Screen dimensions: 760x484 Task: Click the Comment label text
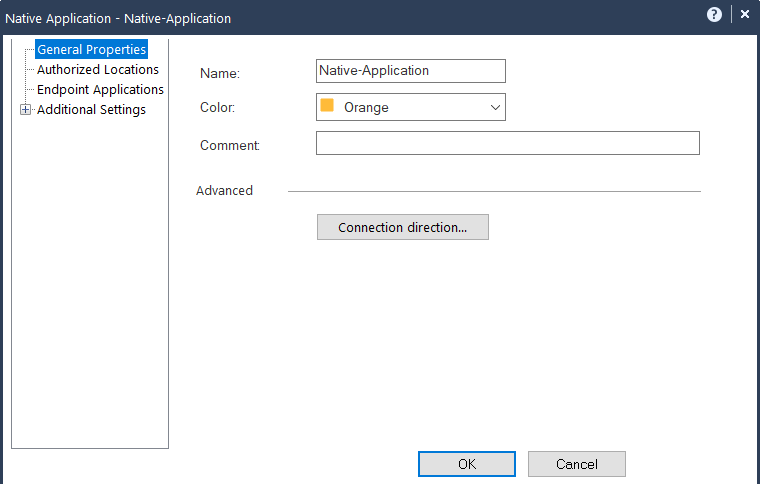tap(229, 145)
